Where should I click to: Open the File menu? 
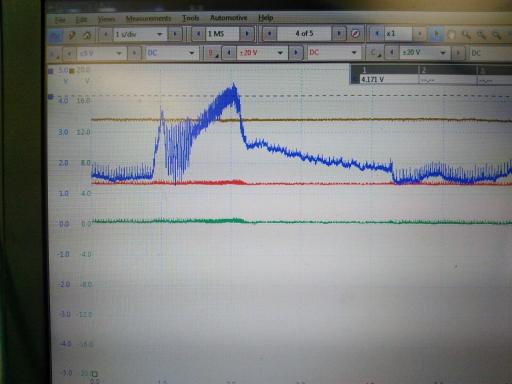[60, 20]
